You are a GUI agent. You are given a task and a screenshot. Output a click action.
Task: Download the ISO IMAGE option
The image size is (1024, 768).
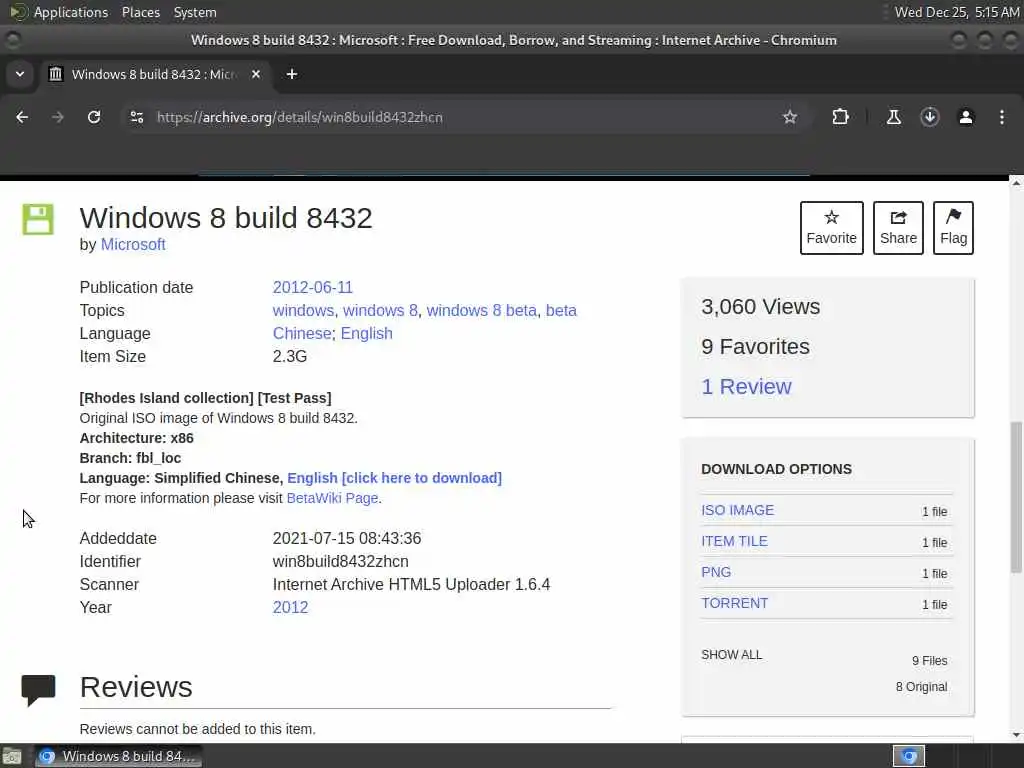point(737,510)
